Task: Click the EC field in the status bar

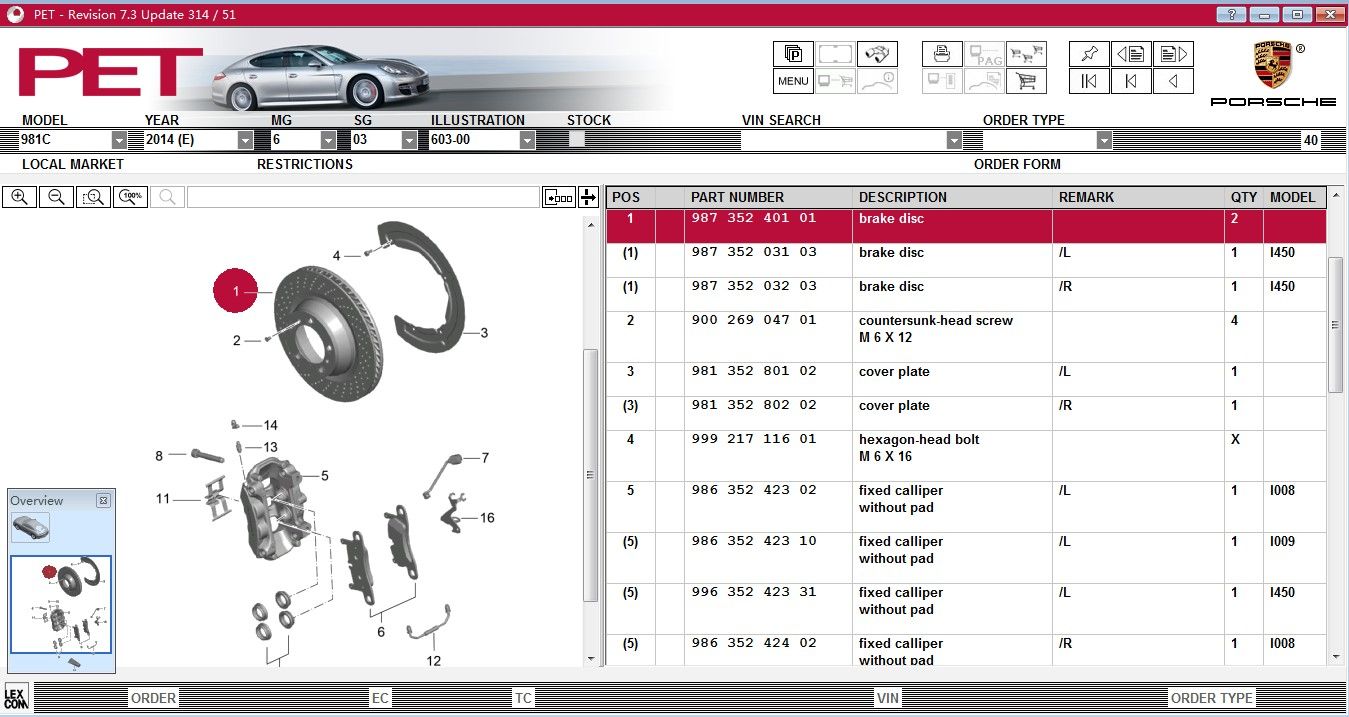Action: click(380, 698)
